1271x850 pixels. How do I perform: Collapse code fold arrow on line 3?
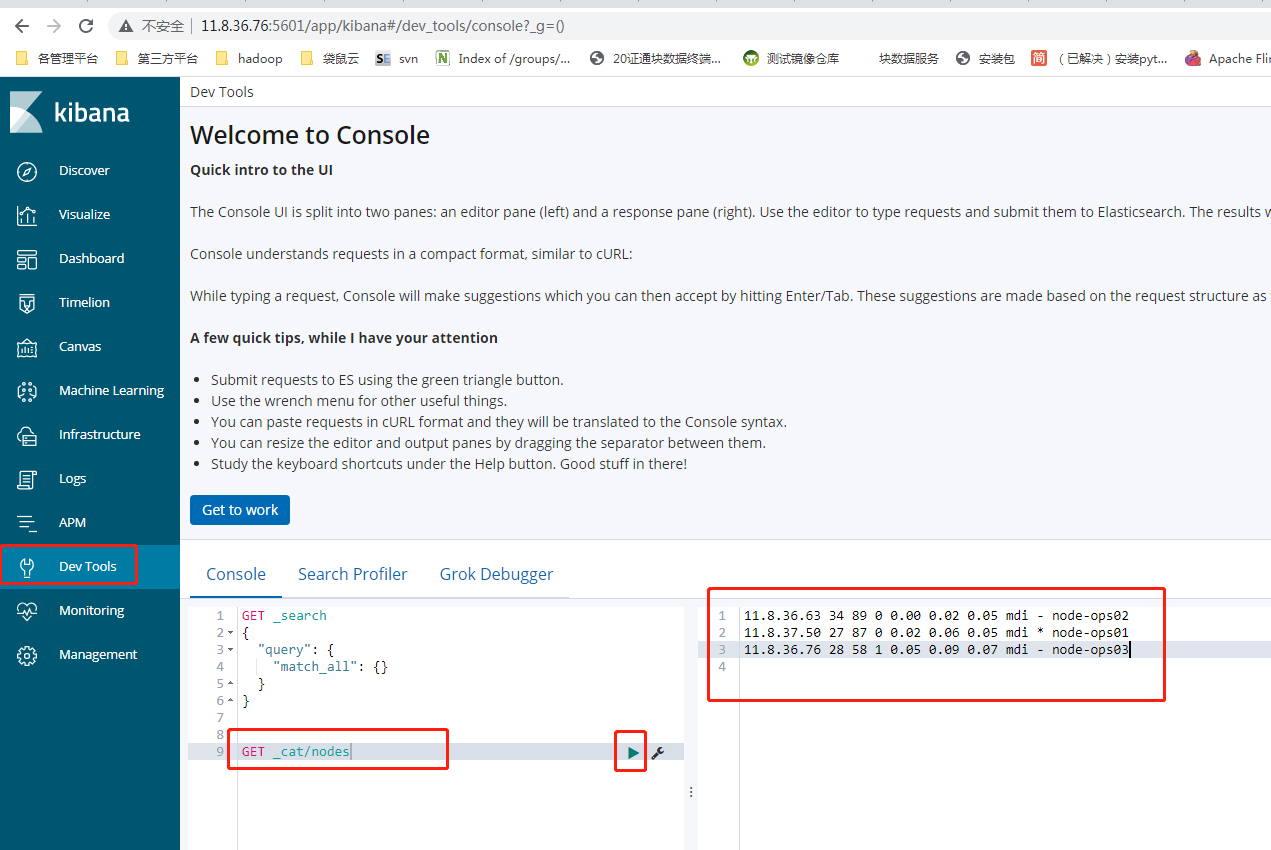click(x=231, y=650)
